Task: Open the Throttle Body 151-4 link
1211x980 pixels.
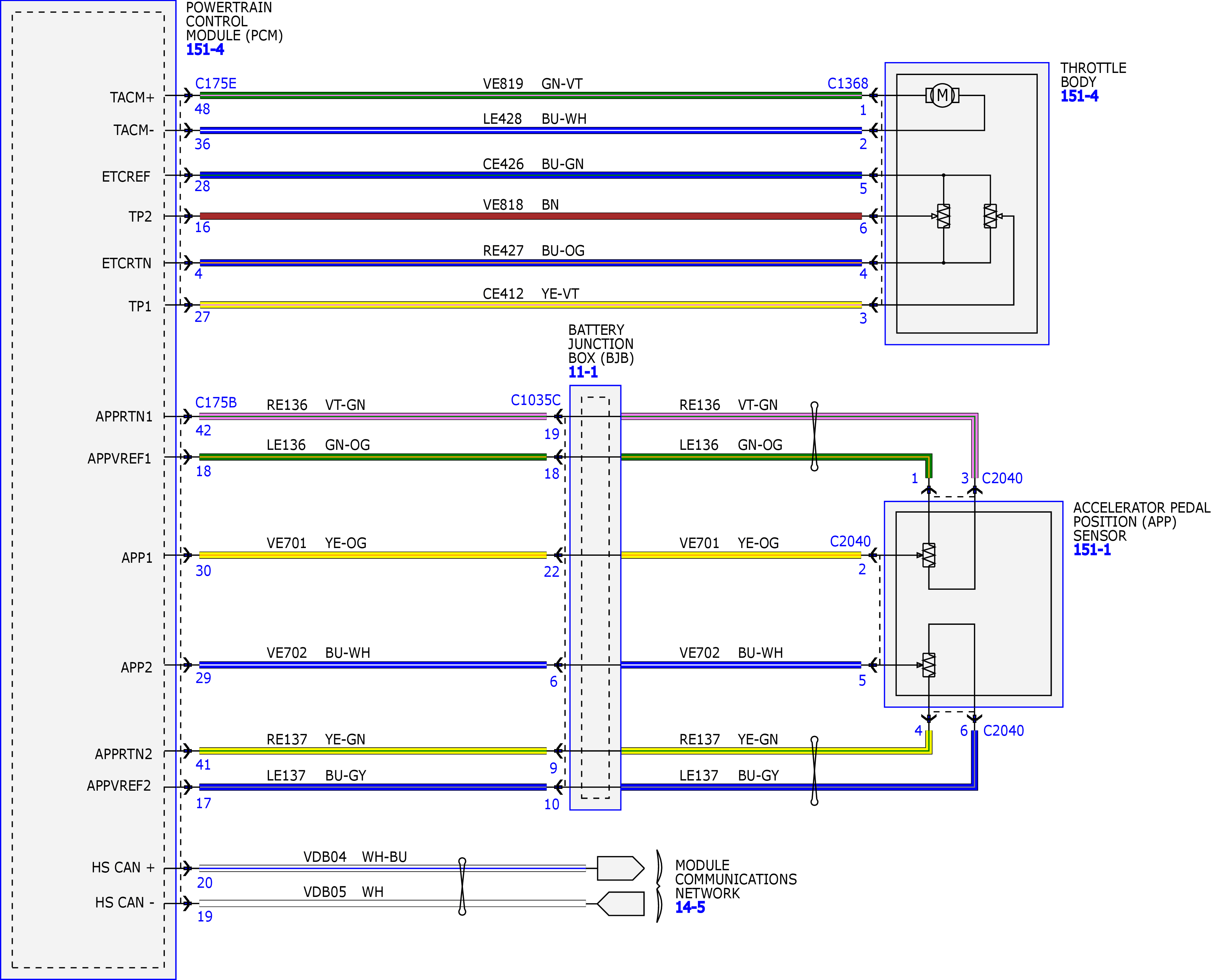Action: point(1079,96)
